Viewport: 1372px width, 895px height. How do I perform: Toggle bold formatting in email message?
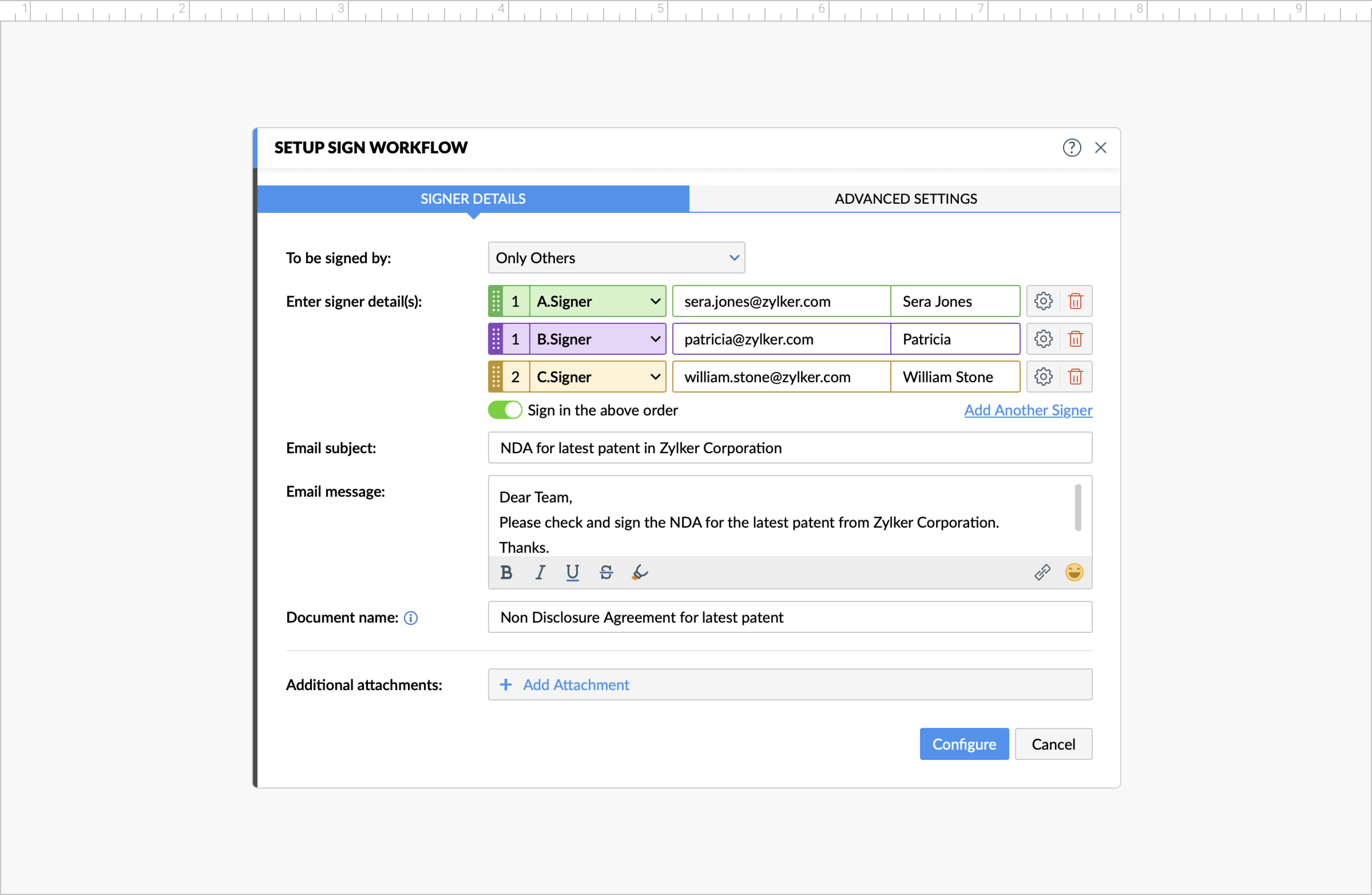coord(506,572)
